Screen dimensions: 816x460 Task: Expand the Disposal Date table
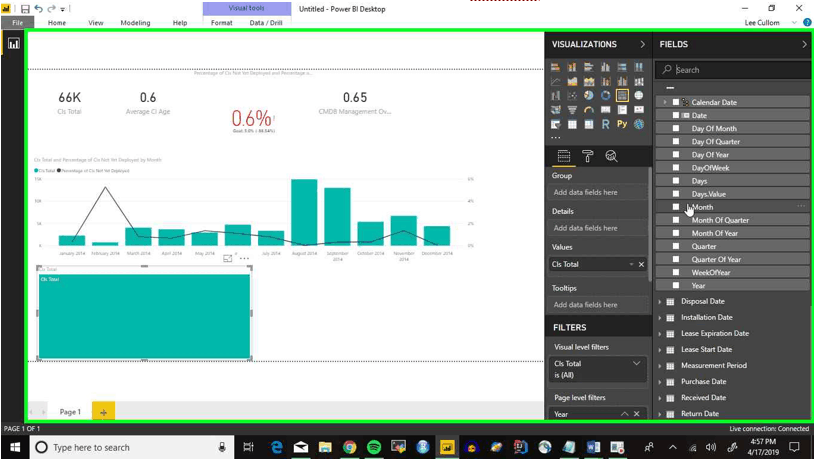coord(660,301)
